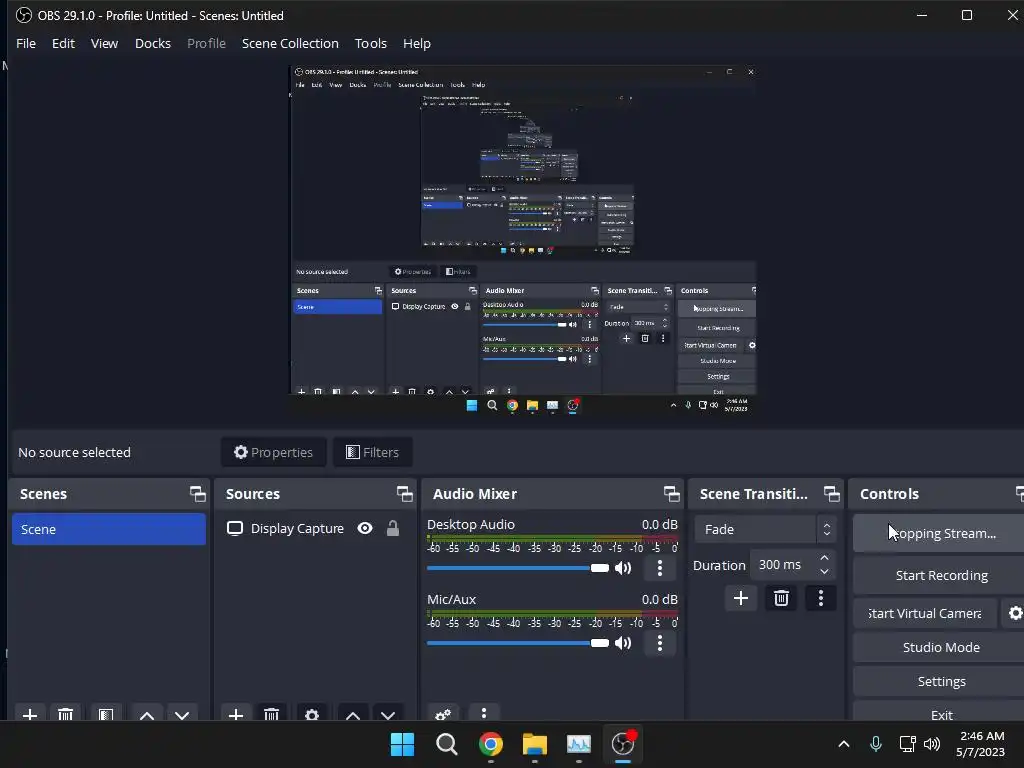Open Google Chrome from taskbar
1024x768 pixels.
pos(490,744)
